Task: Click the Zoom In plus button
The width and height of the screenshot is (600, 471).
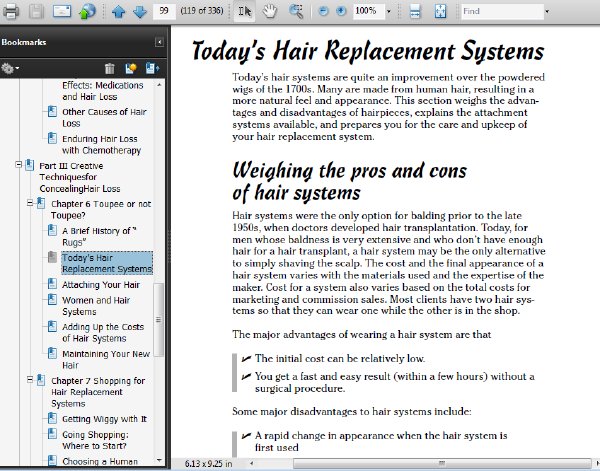Action: click(341, 11)
